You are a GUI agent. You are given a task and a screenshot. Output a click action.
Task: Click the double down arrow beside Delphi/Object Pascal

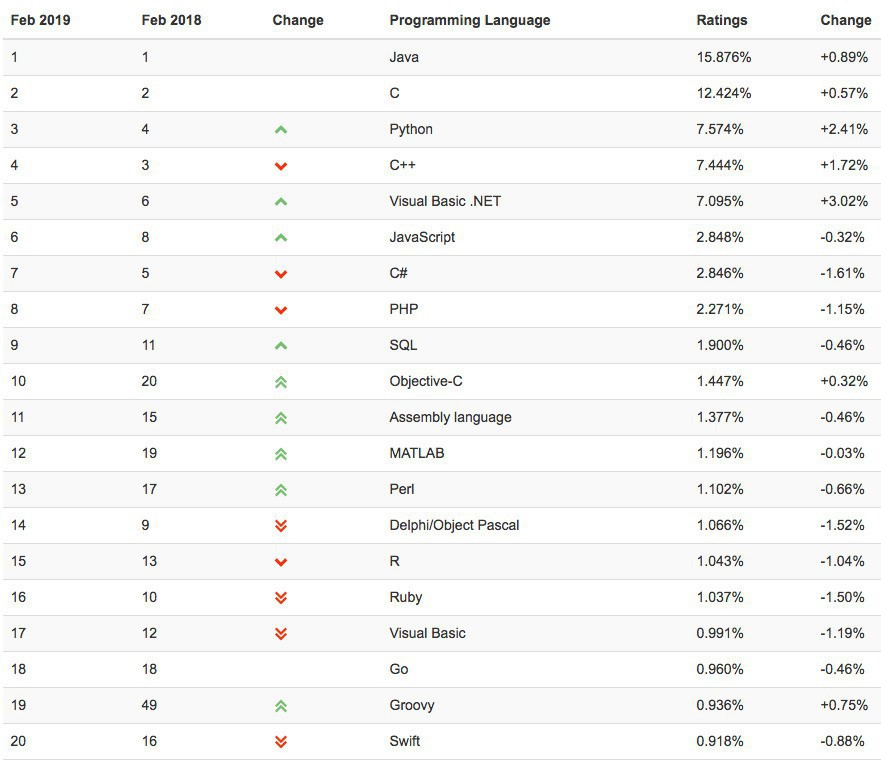pos(281,526)
